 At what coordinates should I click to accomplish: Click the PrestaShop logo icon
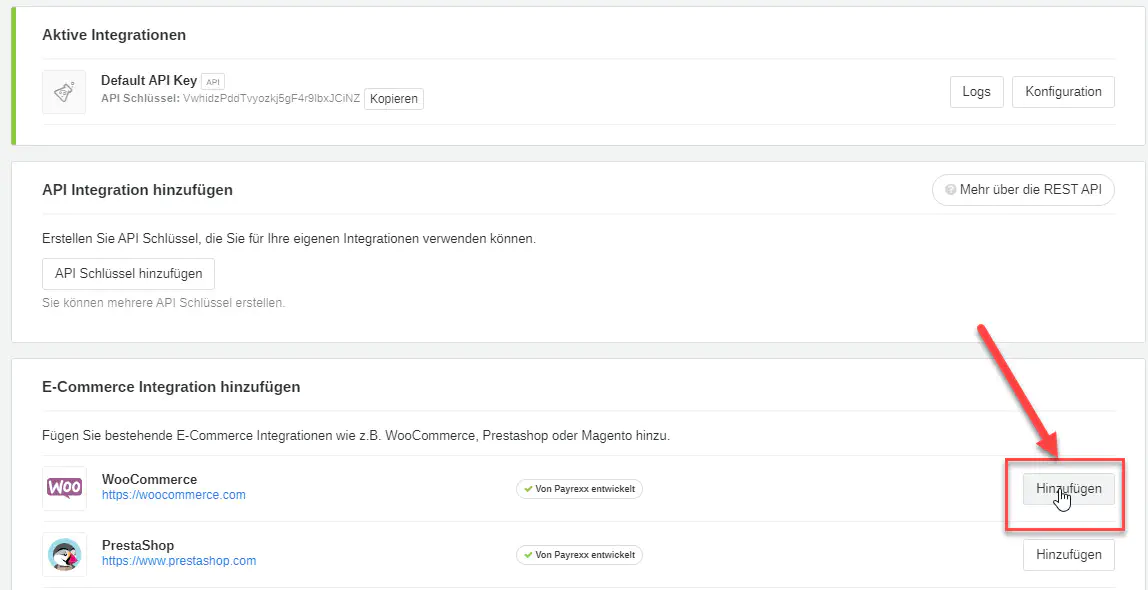coord(64,554)
